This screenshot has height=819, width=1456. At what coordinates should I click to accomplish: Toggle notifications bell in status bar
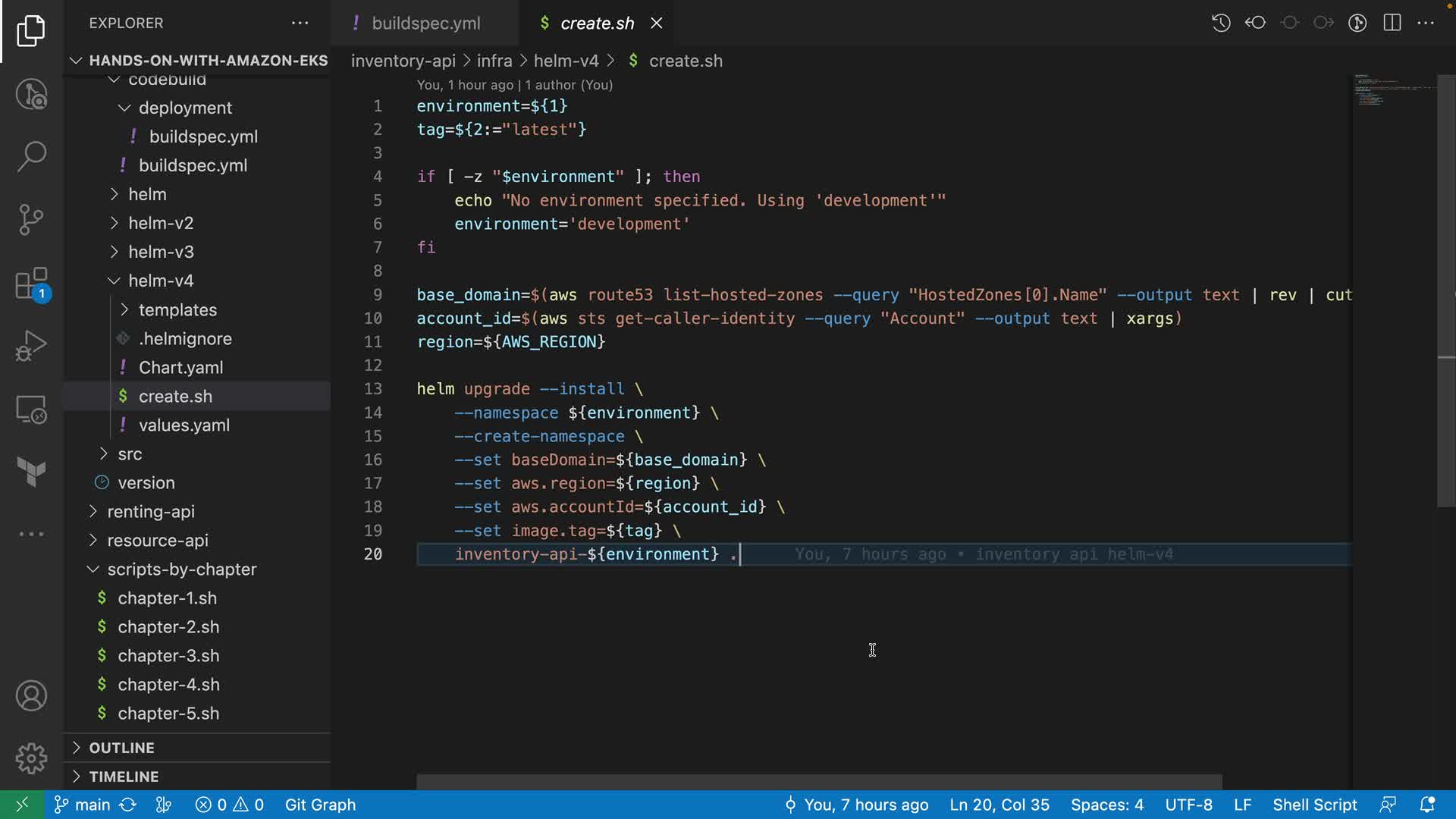tap(1426, 805)
